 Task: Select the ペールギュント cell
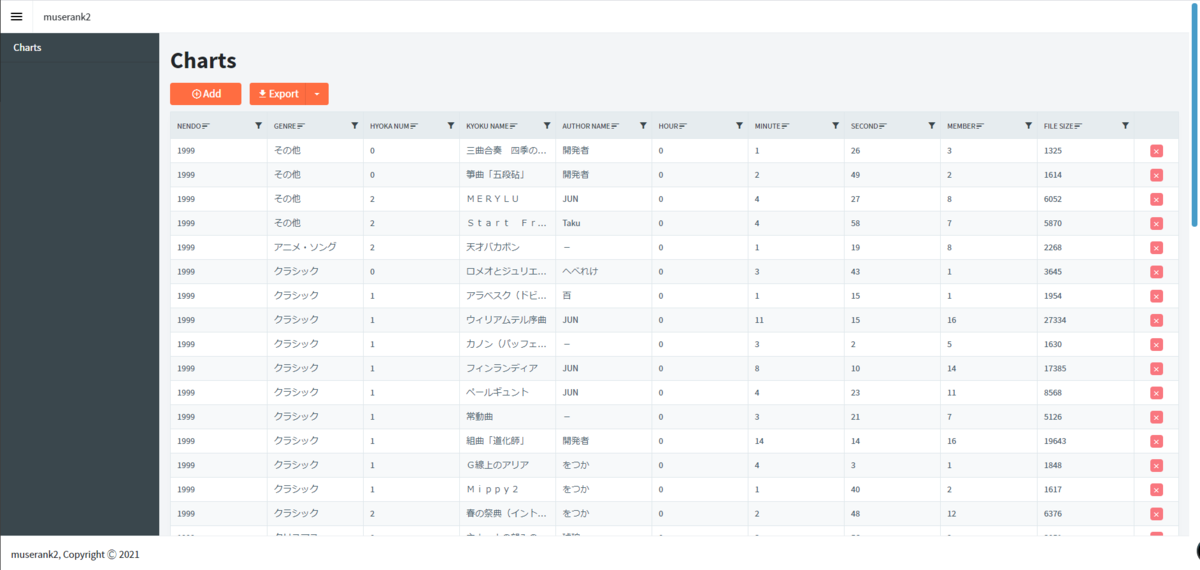(x=507, y=393)
